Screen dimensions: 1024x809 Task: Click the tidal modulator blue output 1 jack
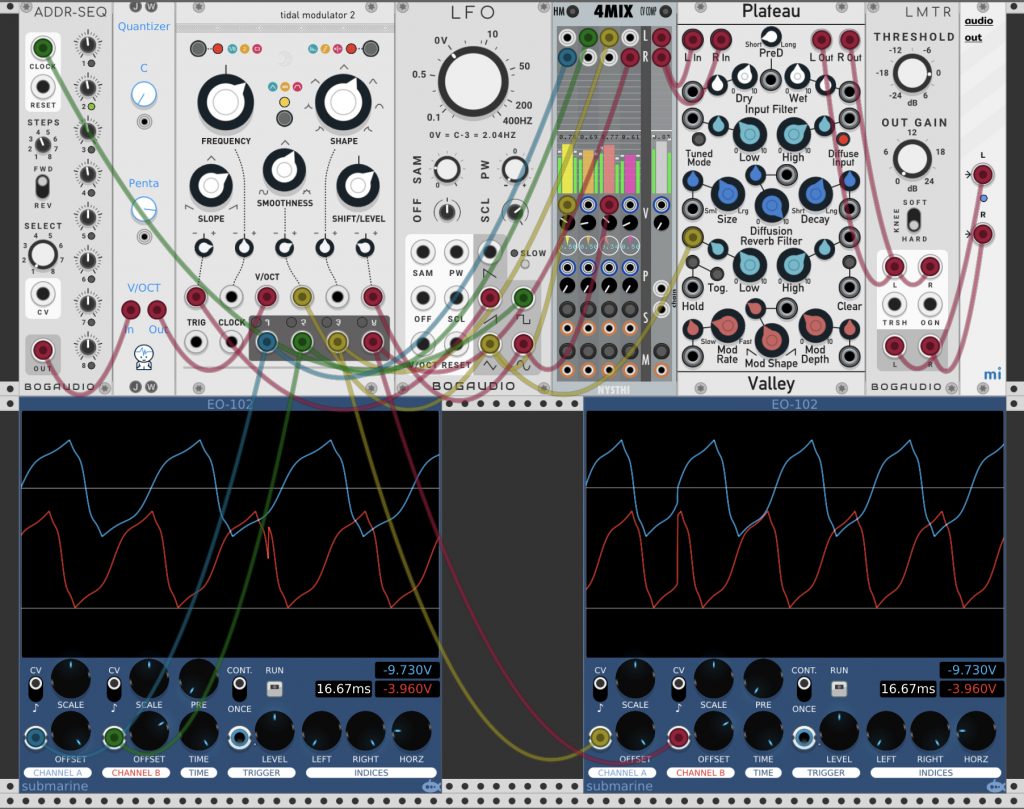pos(266,341)
